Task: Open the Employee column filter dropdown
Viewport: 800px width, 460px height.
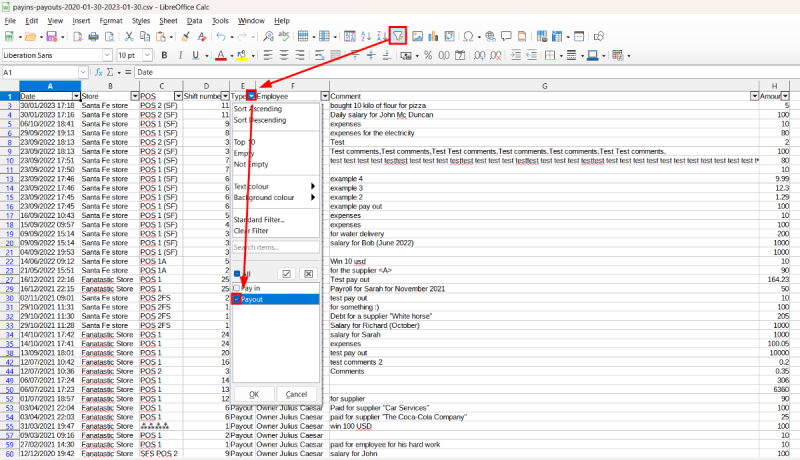Action: coord(325,96)
